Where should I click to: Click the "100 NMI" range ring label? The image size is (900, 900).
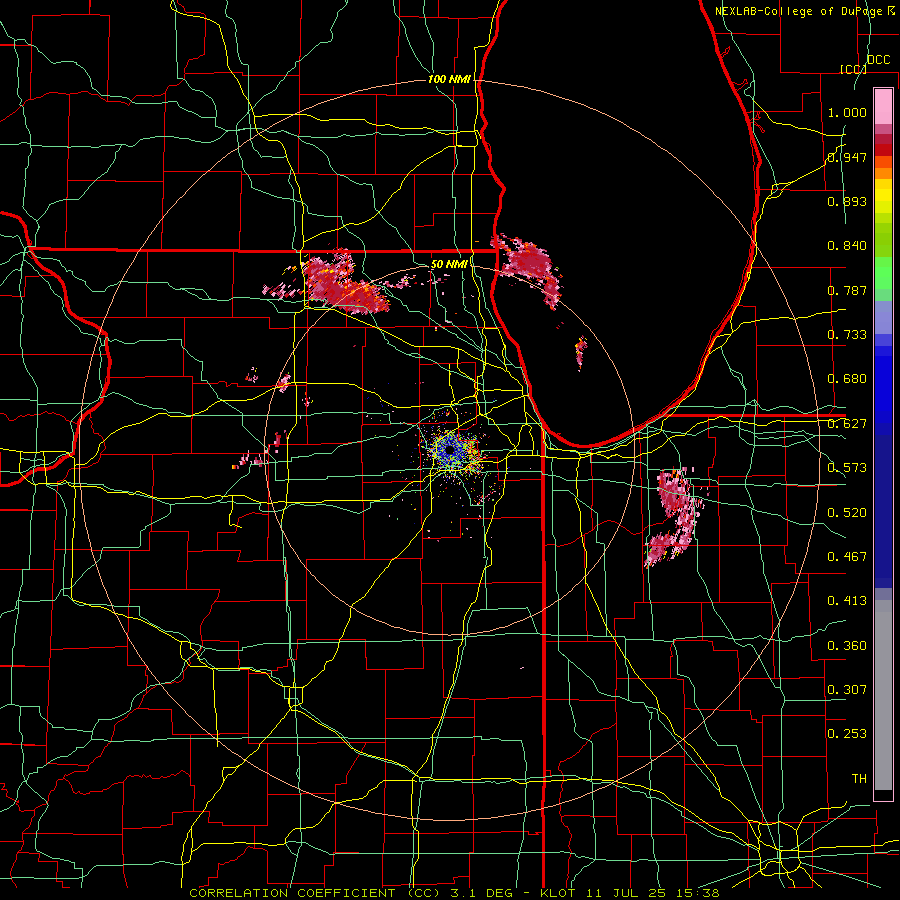(449, 79)
